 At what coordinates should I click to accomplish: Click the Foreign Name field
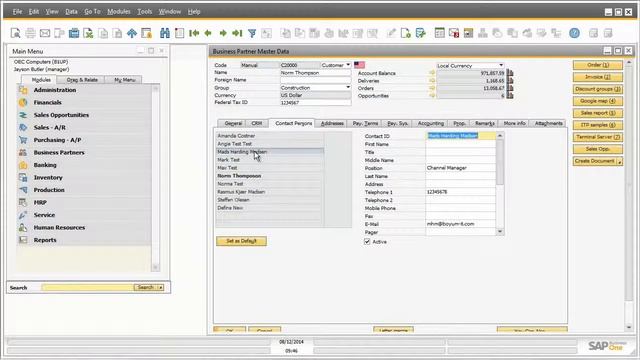[x=316, y=80]
